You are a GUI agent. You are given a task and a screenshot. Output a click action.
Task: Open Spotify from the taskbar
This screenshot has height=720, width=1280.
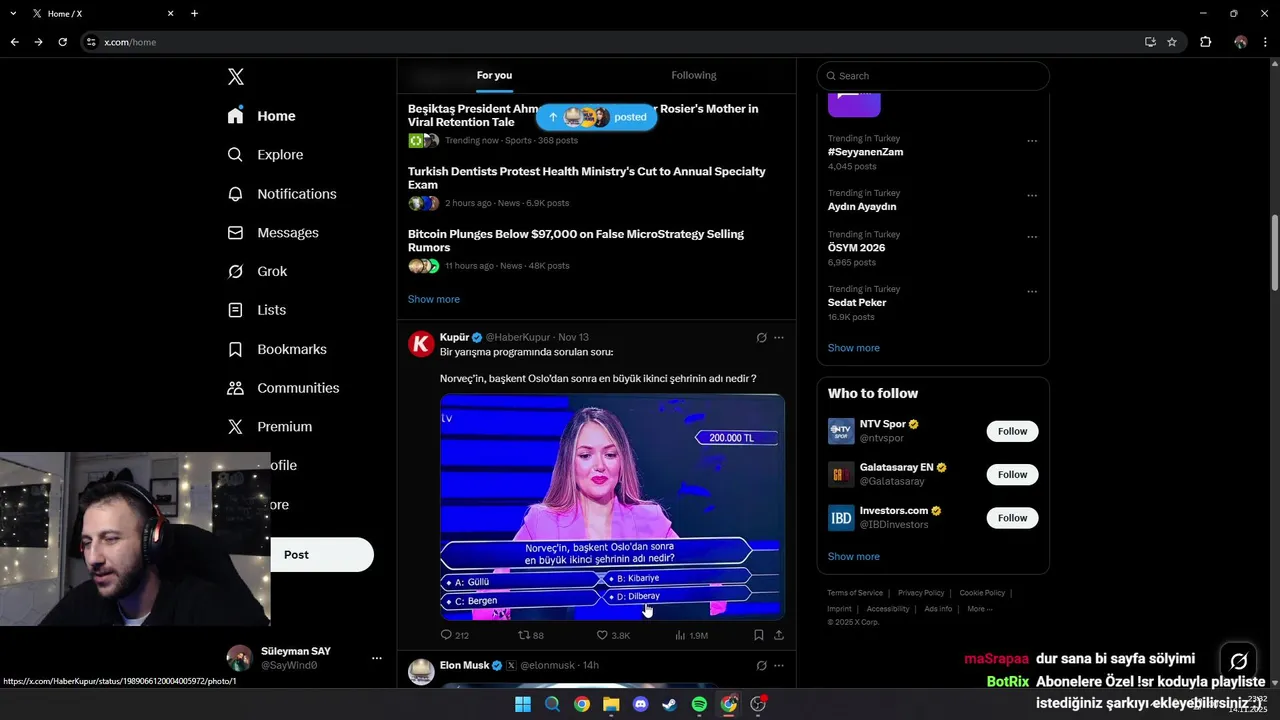tap(699, 704)
